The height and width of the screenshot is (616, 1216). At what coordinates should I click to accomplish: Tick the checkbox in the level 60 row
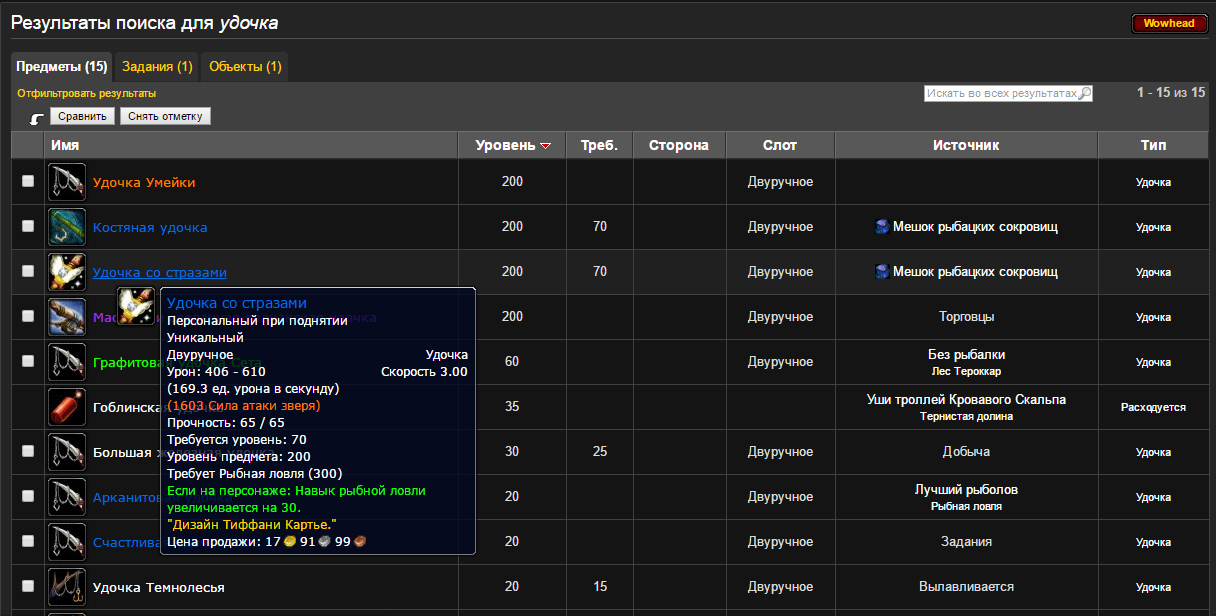[28, 361]
